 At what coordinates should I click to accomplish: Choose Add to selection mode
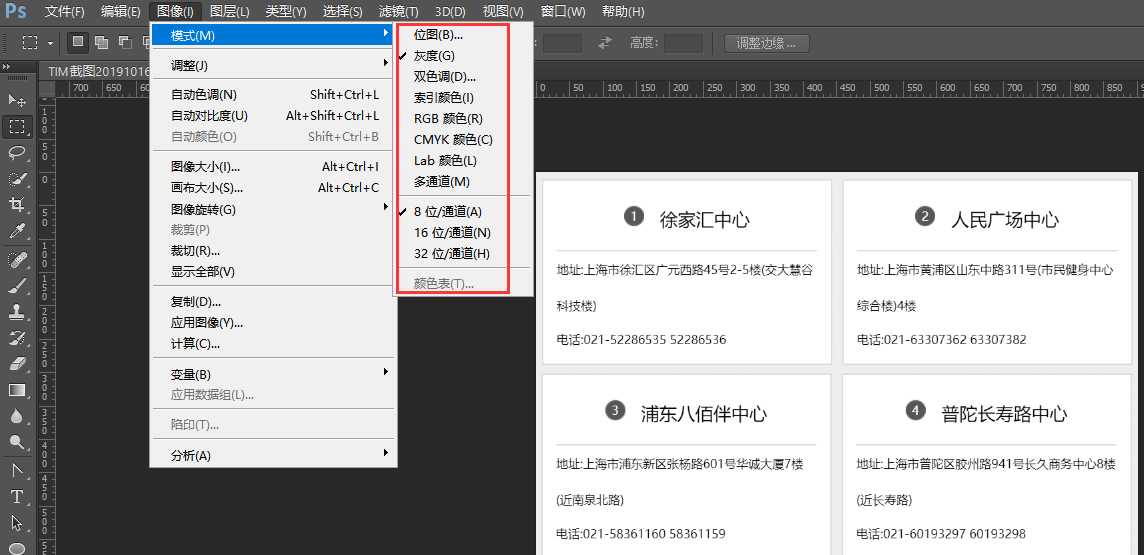point(101,42)
